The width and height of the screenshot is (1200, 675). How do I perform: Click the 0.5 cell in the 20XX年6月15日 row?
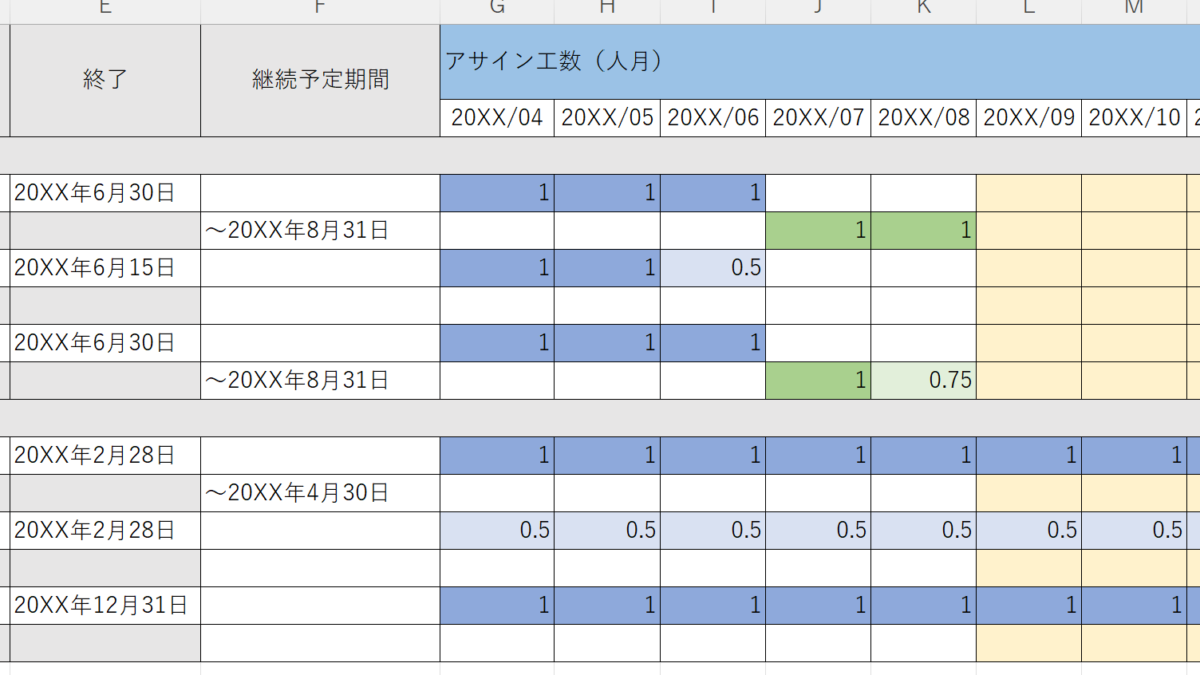click(713, 268)
